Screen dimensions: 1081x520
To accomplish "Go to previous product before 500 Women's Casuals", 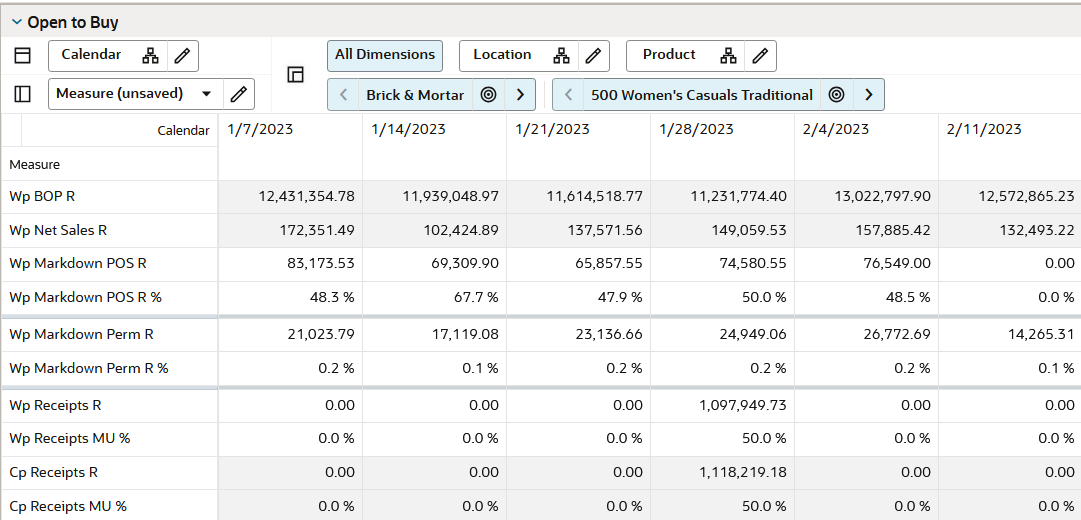I will coord(569,95).
